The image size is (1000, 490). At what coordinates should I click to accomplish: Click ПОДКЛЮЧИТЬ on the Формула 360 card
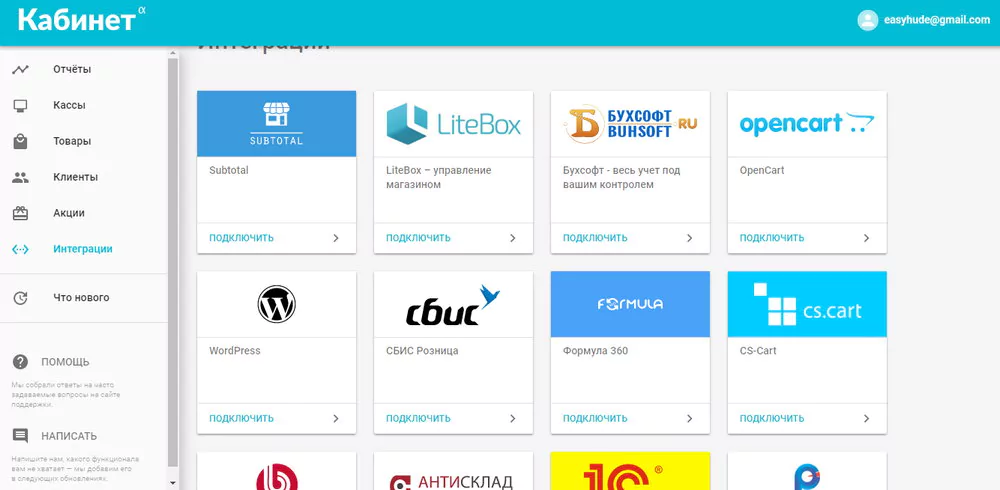[595, 419]
